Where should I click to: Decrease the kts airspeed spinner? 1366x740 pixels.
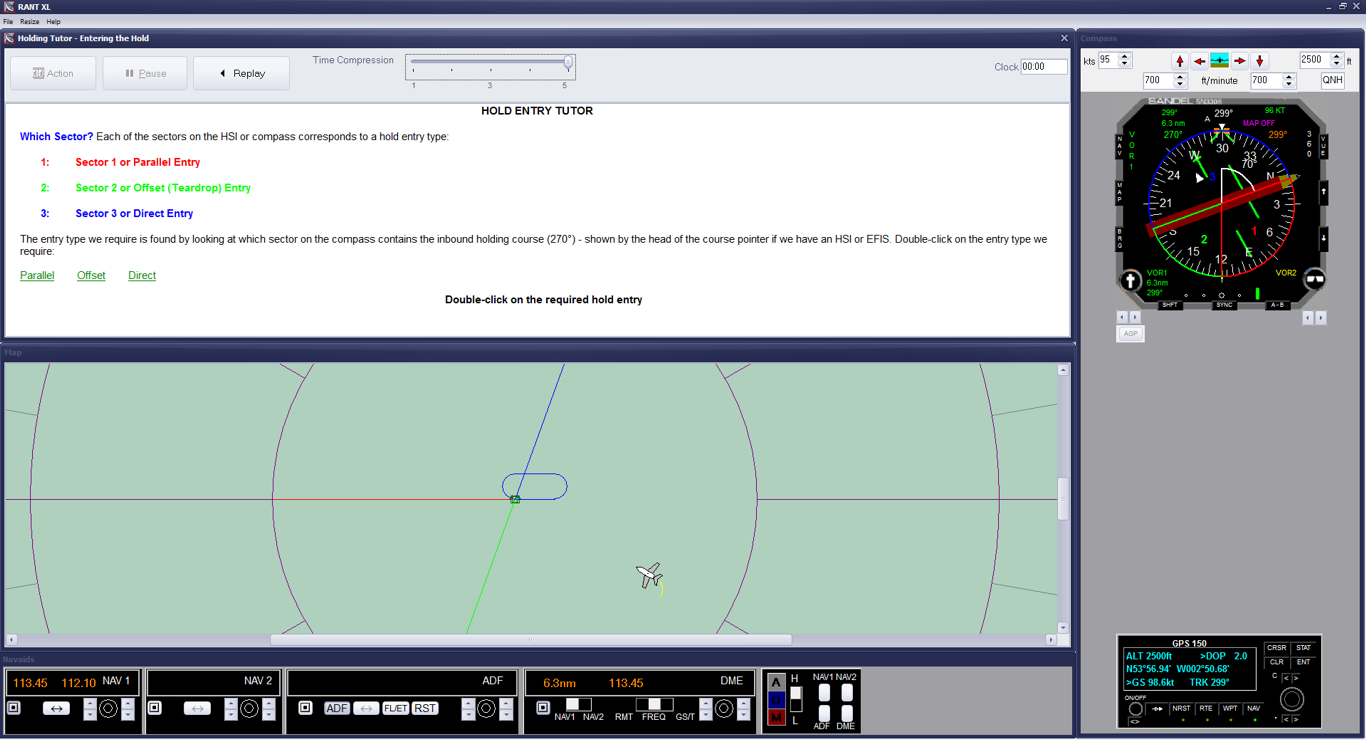(1125, 64)
